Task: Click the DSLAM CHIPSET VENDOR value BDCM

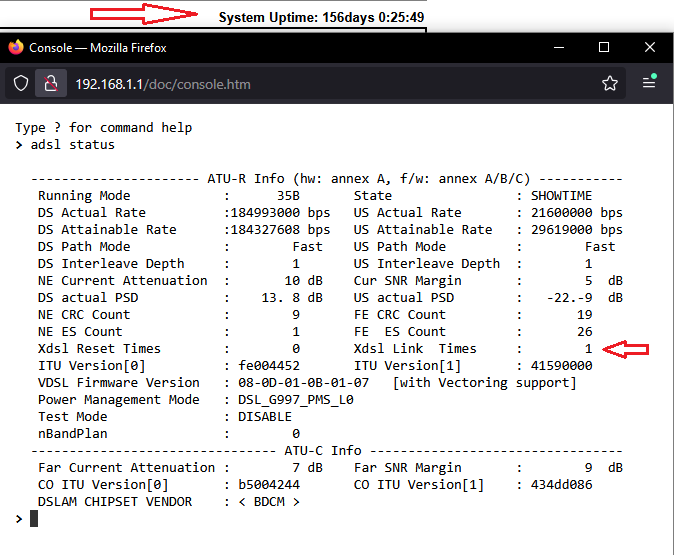Action: tap(269, 502)
